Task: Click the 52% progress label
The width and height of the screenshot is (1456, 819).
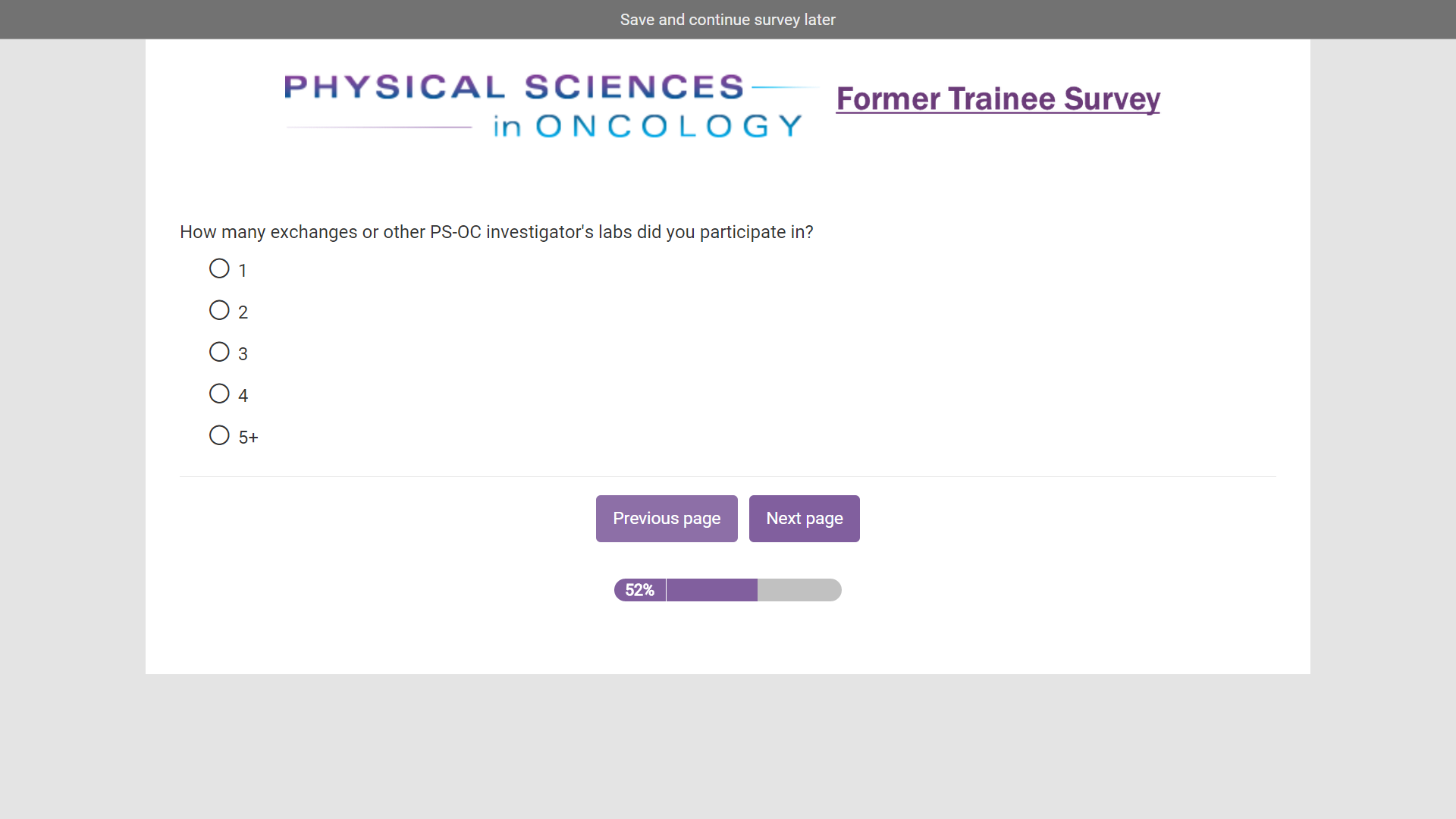Action: click(x=639, y=590)
